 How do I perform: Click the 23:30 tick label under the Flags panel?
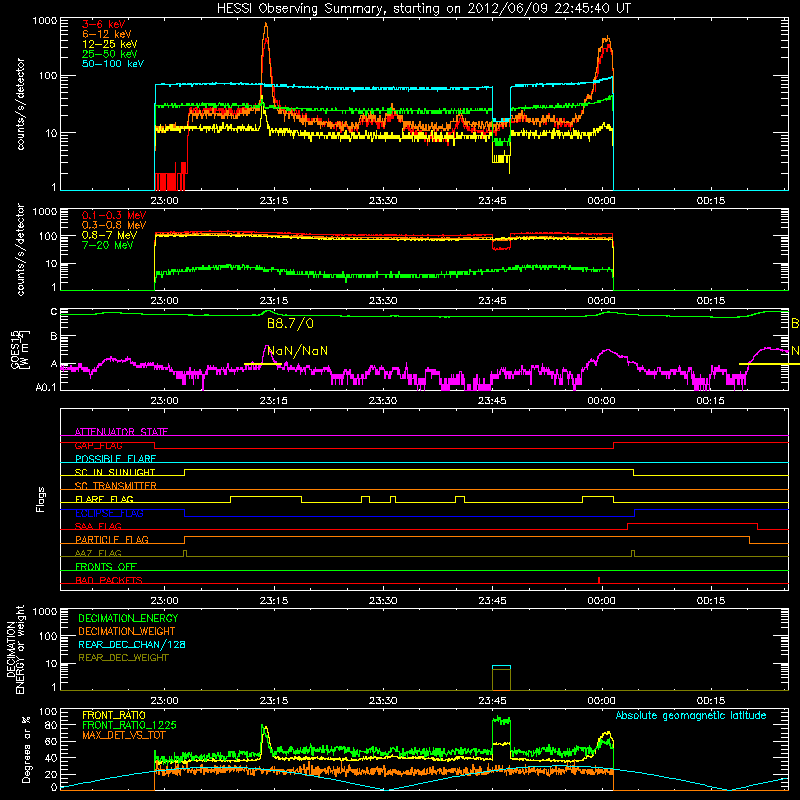[383, 601]
